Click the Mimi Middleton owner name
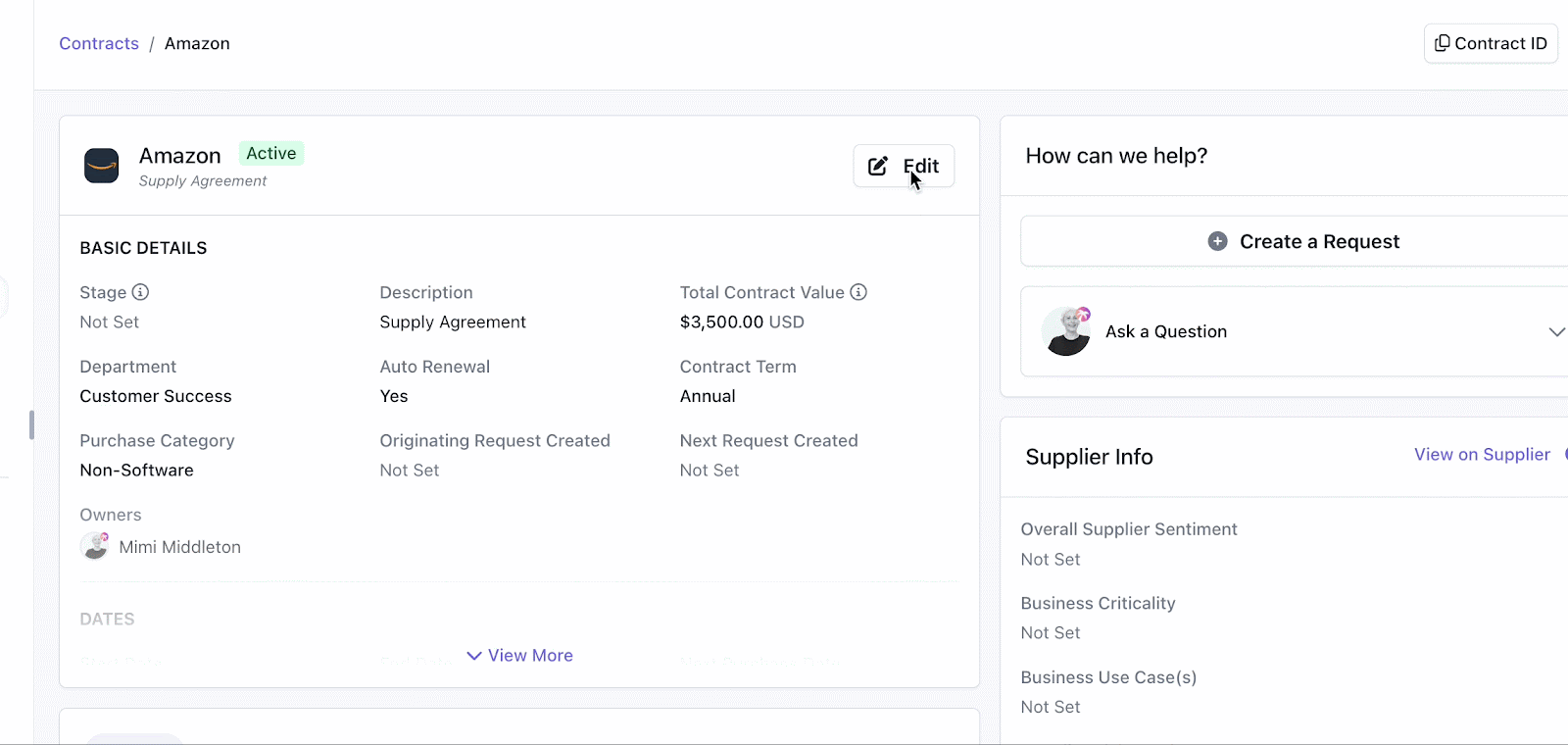Screen dimensions: 1568x745 click(x=180, y=547)
